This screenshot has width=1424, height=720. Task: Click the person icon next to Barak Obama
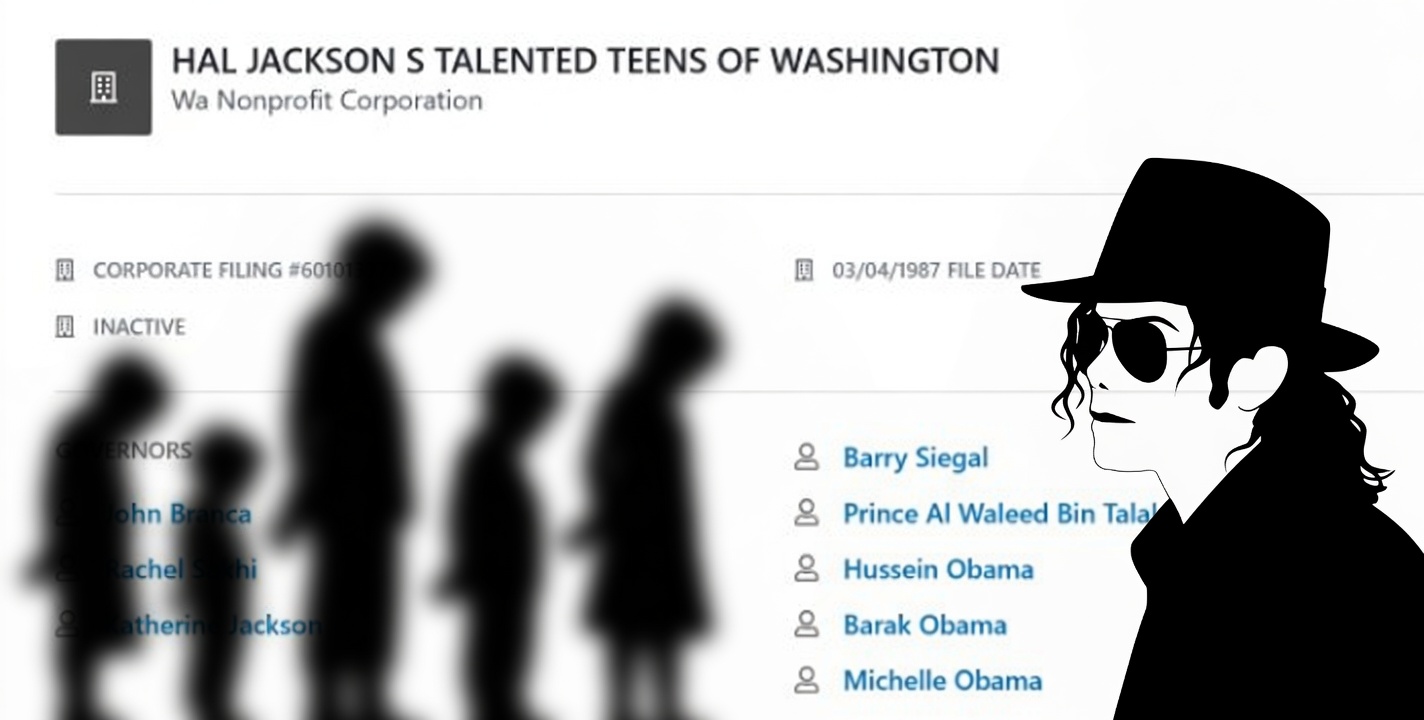click(806, 625)
